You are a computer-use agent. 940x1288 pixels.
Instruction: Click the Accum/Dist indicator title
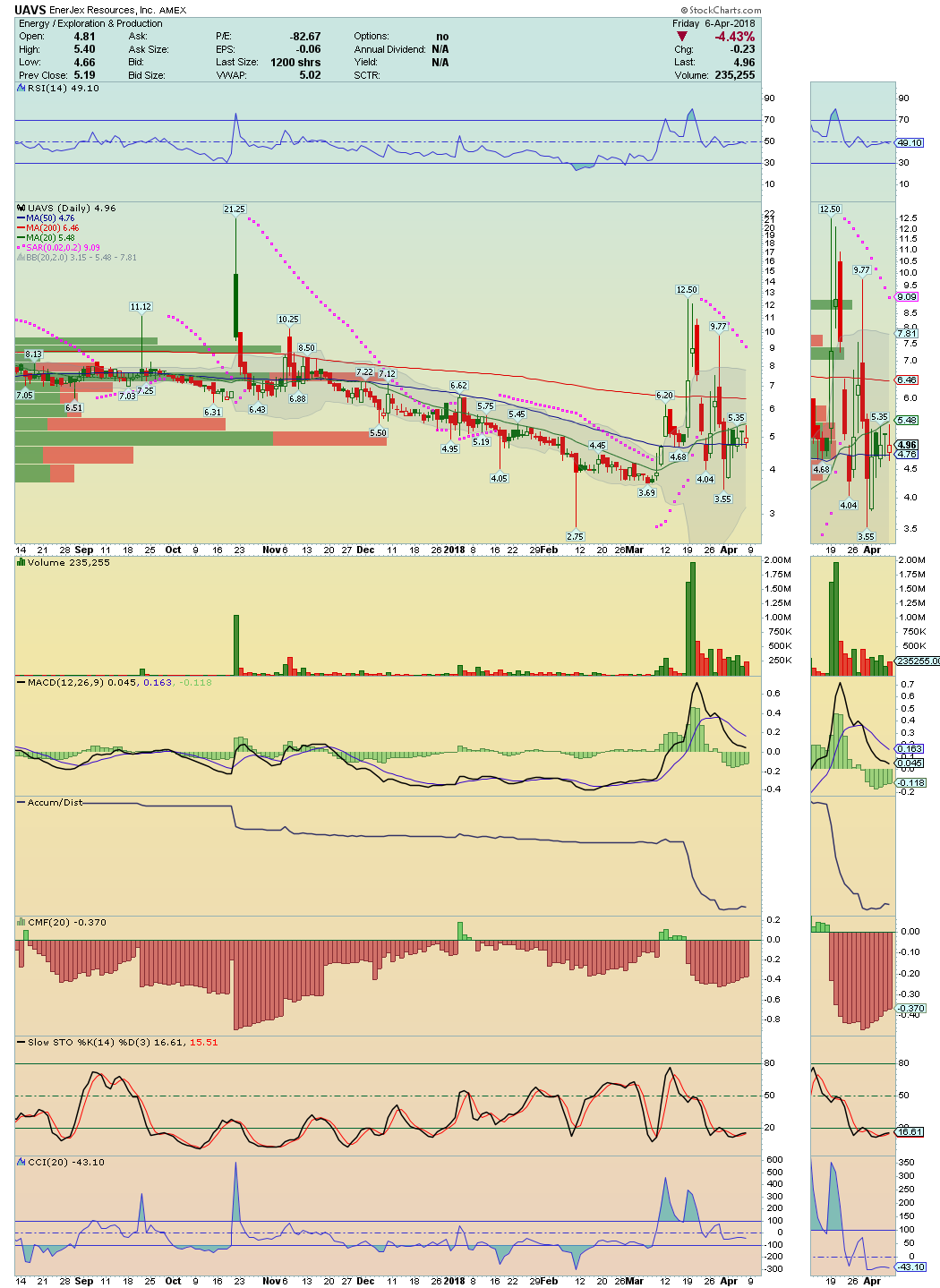point(55,802)
